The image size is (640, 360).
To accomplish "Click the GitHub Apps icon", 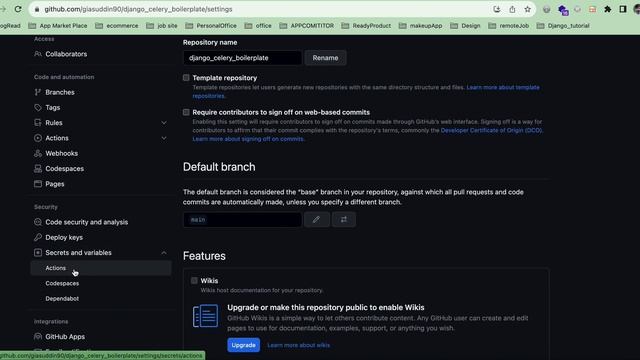I will [x=38, y=337].
